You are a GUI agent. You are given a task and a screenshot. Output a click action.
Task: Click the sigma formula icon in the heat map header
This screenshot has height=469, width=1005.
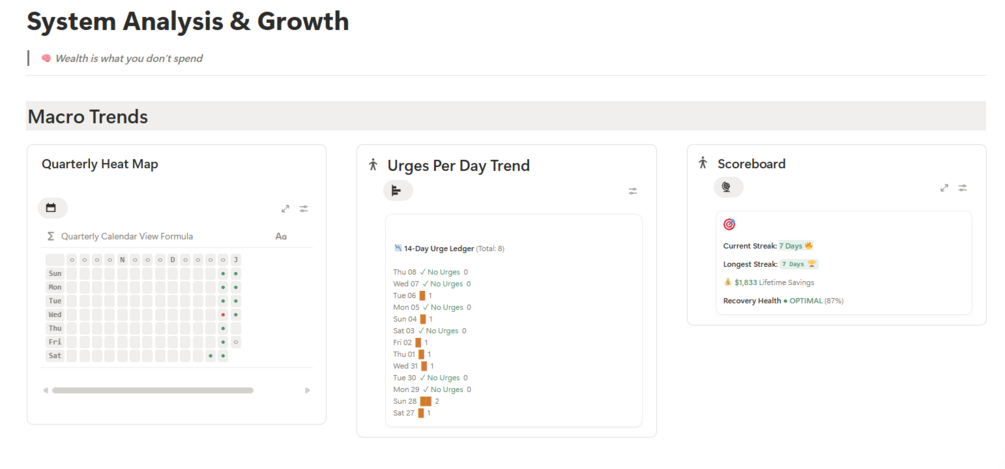50,236
